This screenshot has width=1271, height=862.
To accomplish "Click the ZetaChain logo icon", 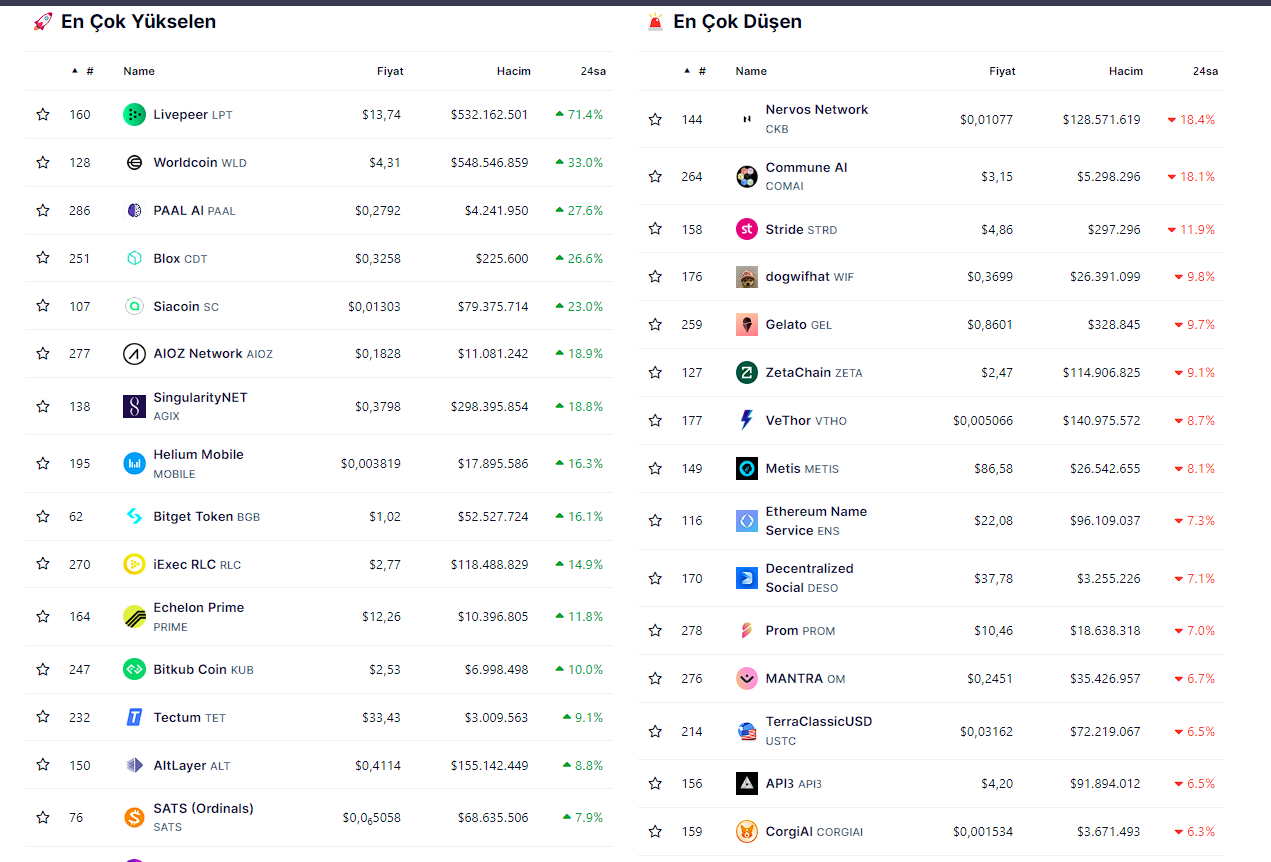I will click(746, 373).
